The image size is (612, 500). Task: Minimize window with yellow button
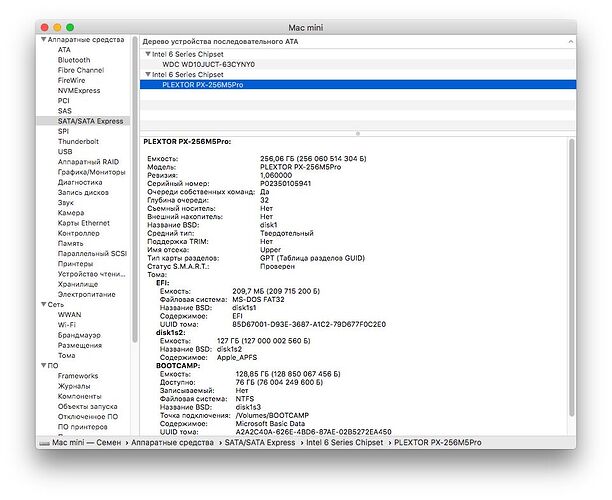coord(57,27)
